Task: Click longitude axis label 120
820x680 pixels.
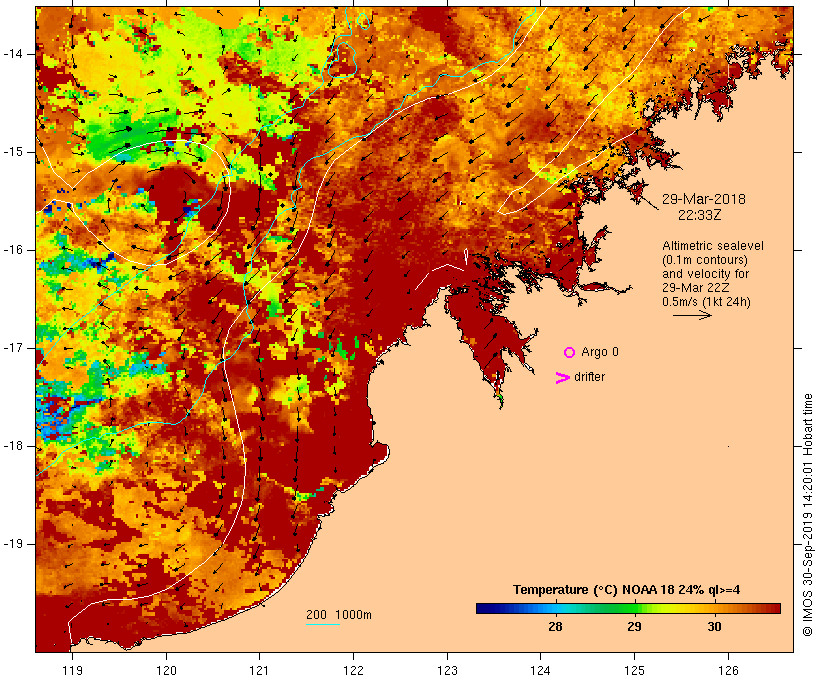Action: (x=166, y=670)
